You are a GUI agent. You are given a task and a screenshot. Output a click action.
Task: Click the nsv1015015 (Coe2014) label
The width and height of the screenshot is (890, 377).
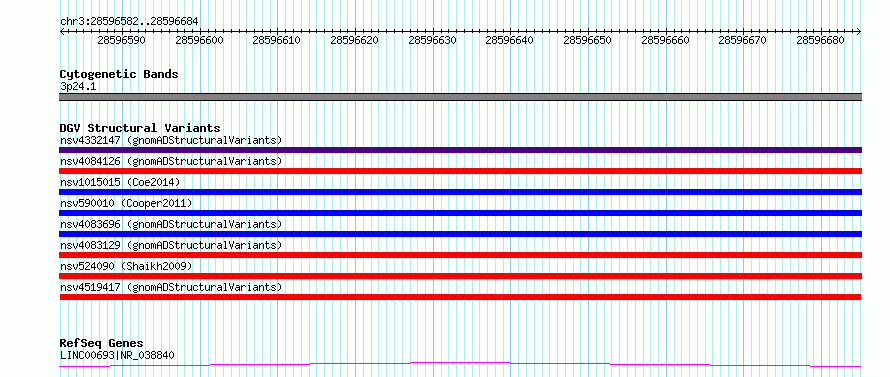(120, 182)
